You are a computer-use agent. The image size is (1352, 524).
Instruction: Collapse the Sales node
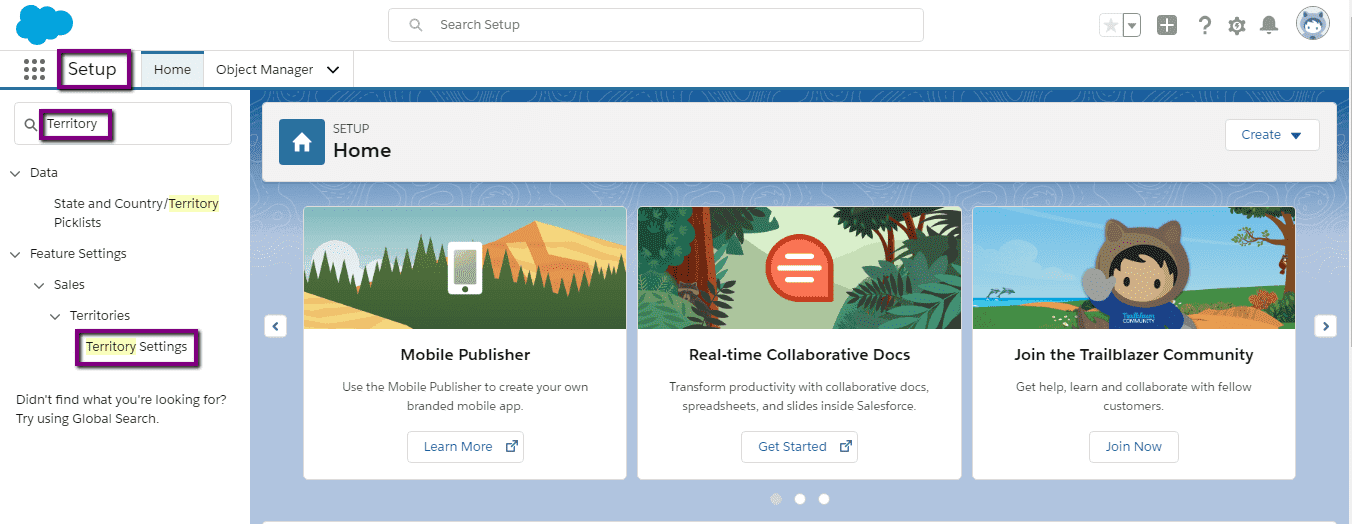tap(39, 285)
